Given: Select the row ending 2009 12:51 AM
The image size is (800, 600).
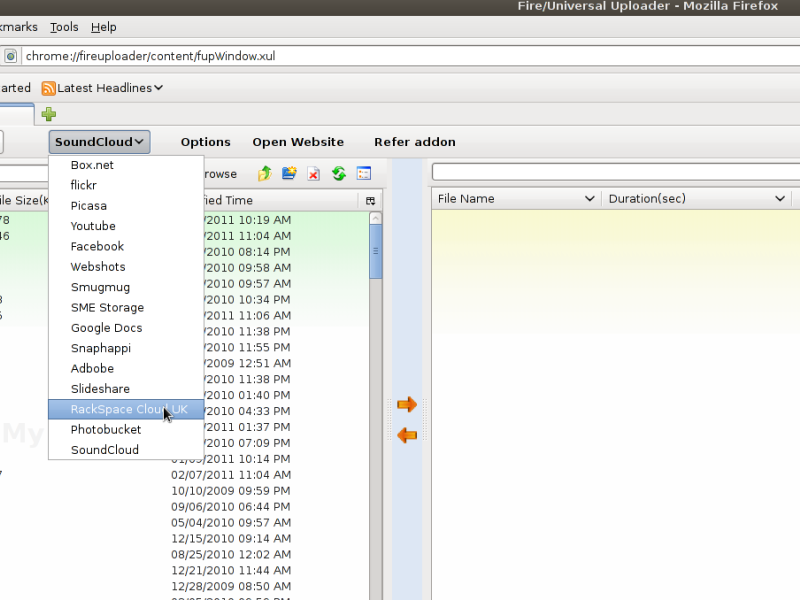Looking at the screenshot, I should pyautogui.click(x=248, y=363).
